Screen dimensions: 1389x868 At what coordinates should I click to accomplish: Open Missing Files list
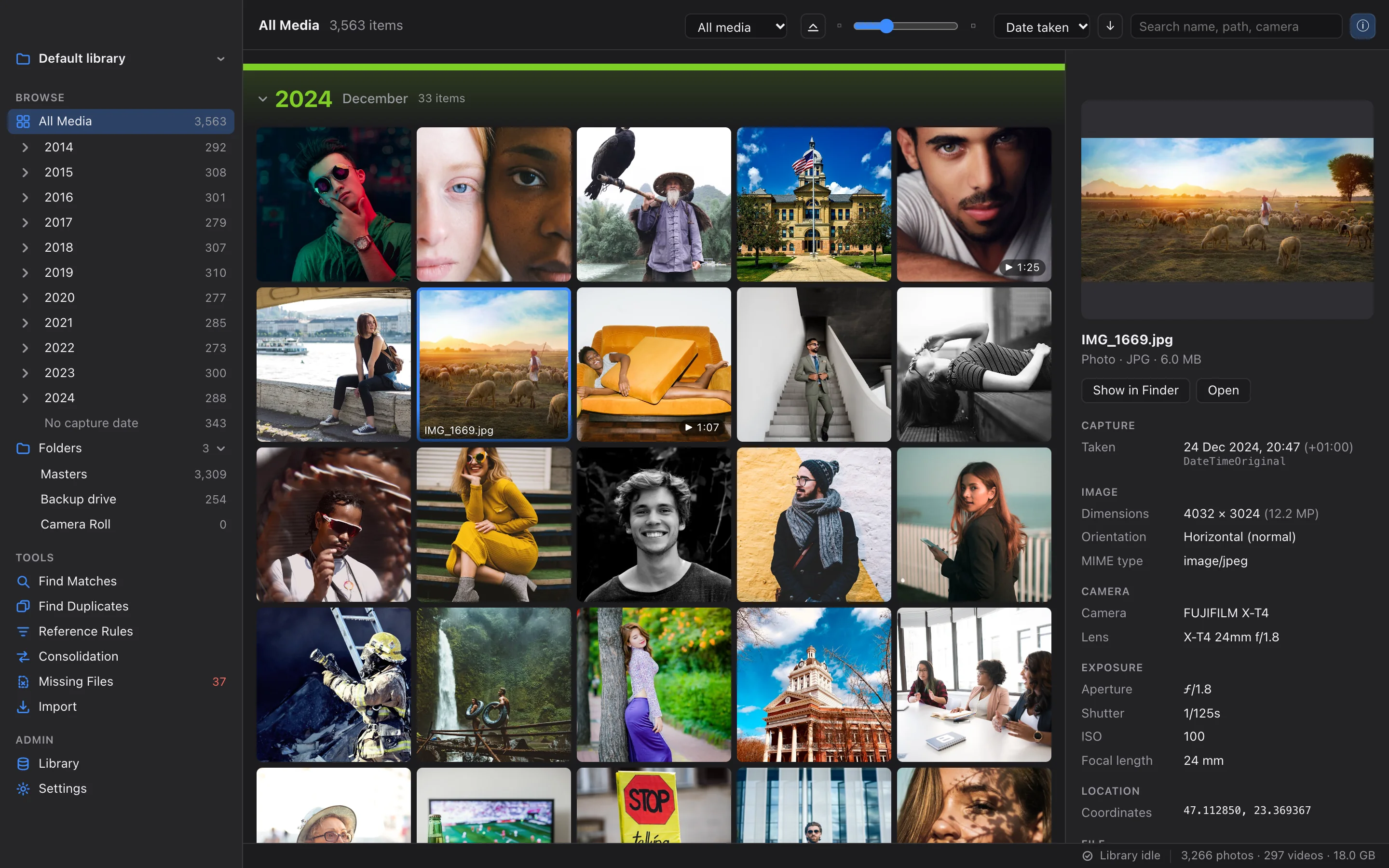[121, 681]
